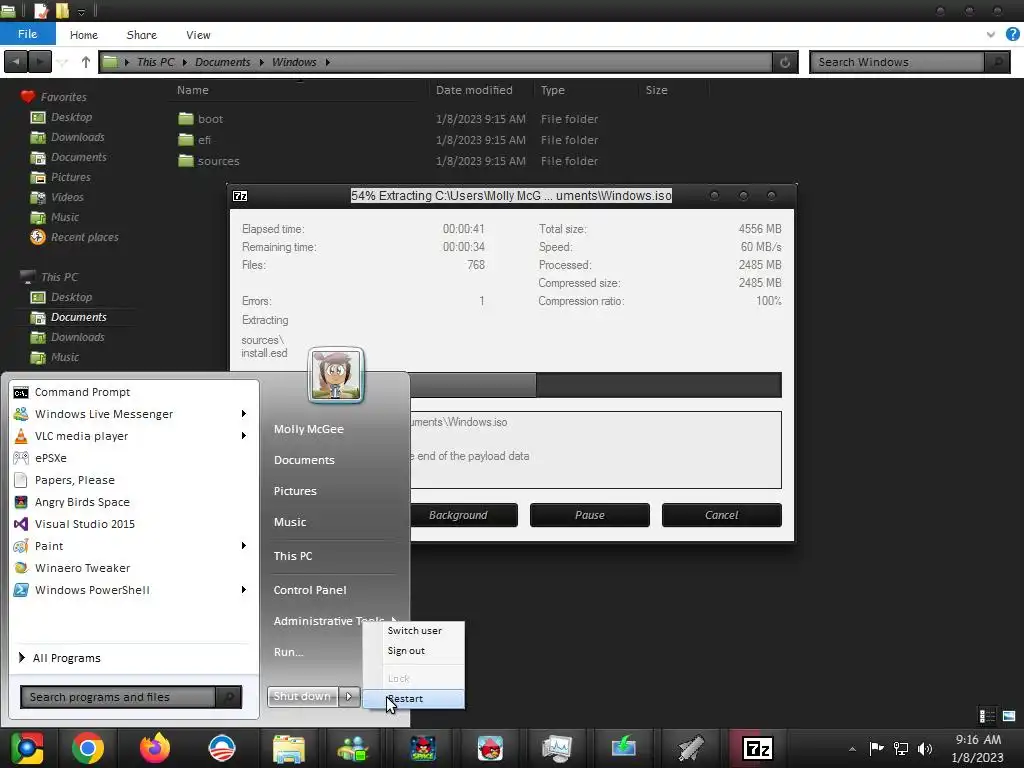1024x768 pixels.
Task: Refresh the Explorer address bar
Action: click(785, 62)
